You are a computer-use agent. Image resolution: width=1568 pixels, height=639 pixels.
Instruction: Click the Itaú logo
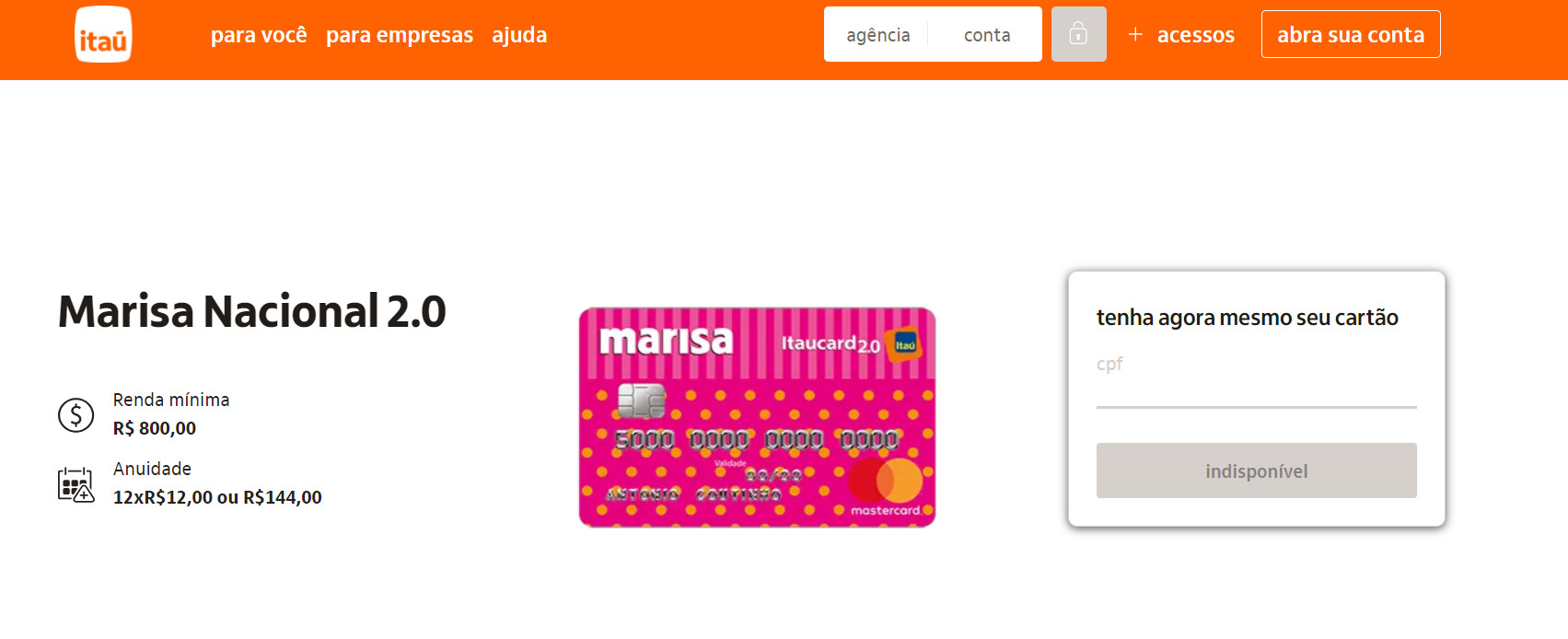click(103, 34)
